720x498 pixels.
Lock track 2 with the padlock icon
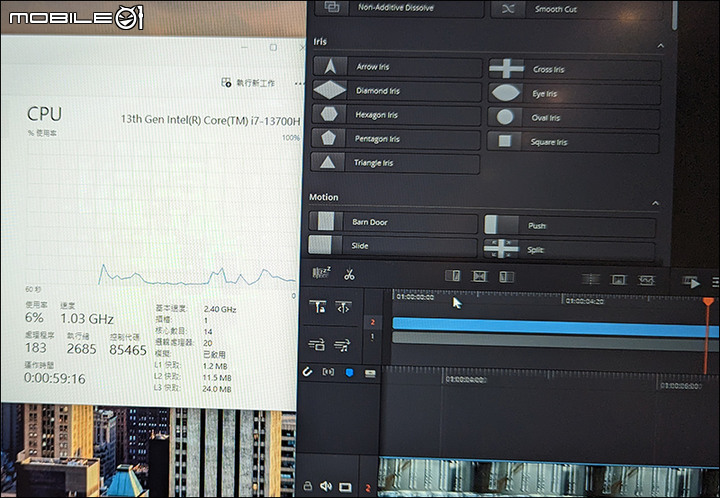[x=308, y=486]
